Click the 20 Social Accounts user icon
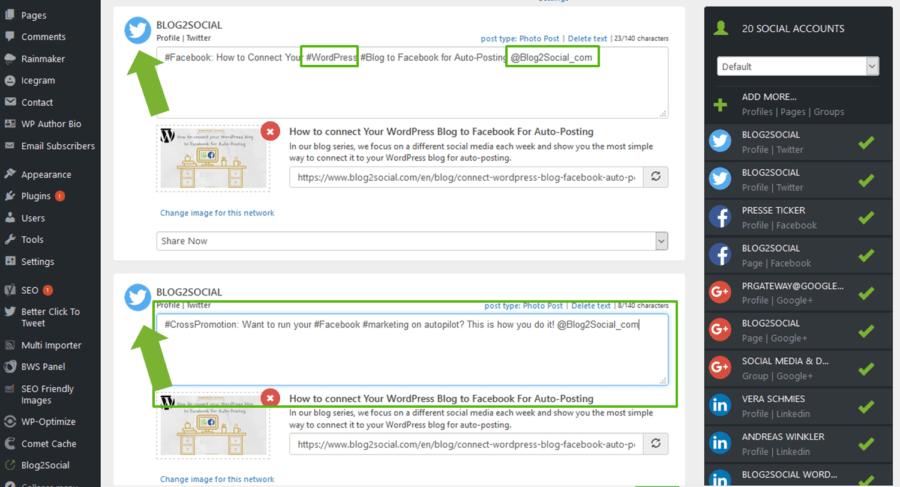This screenshot has height=487, width=900. [721, 28]
